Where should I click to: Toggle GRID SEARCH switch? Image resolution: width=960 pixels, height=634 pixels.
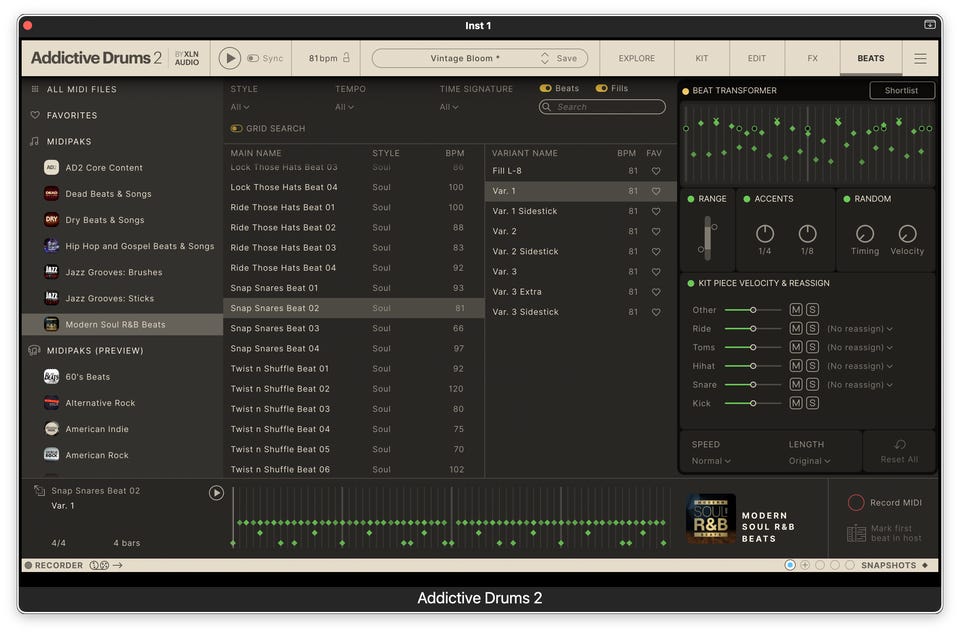click(236, 129)
